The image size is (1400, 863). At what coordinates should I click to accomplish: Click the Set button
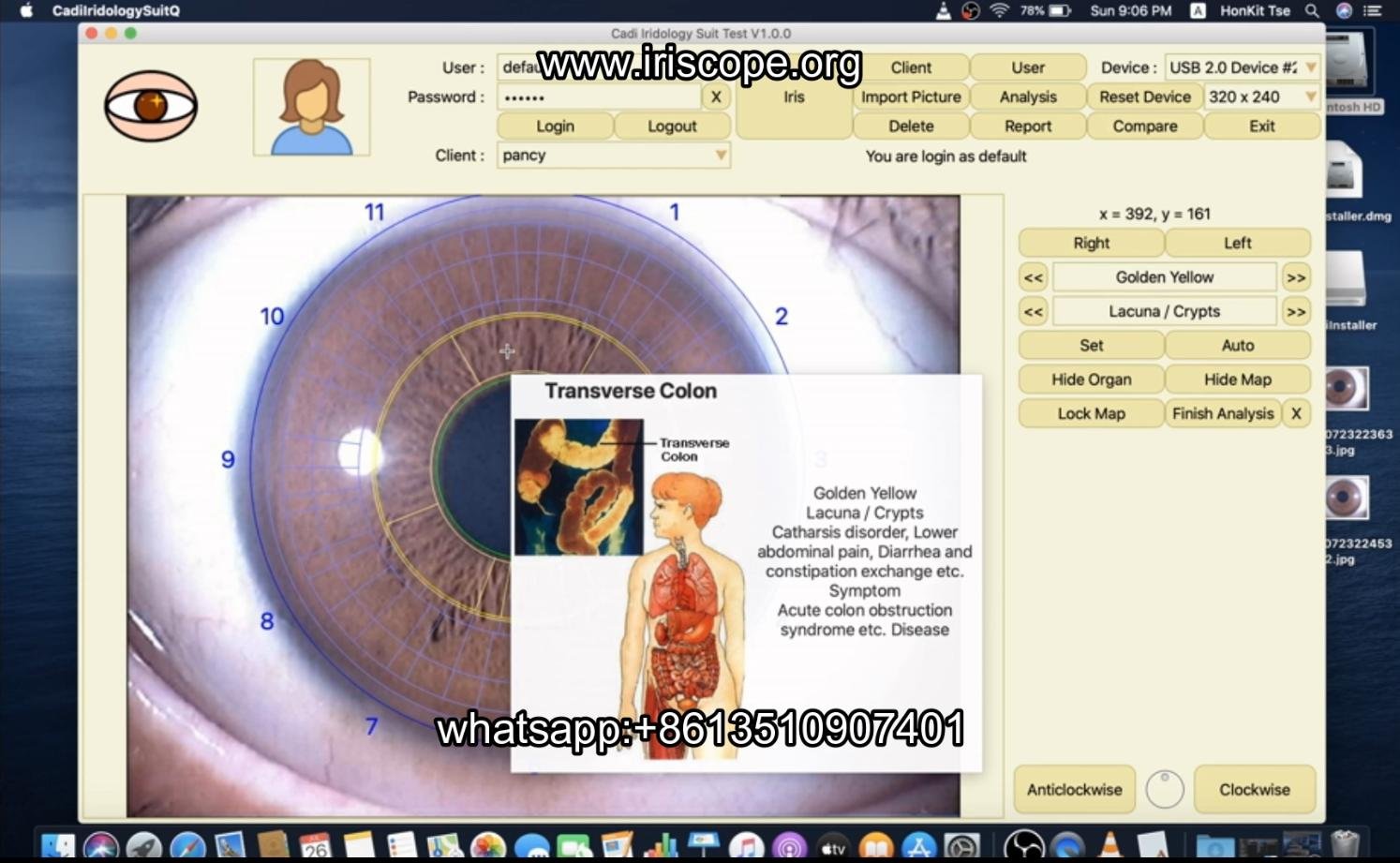click(x=1092, y=345)
